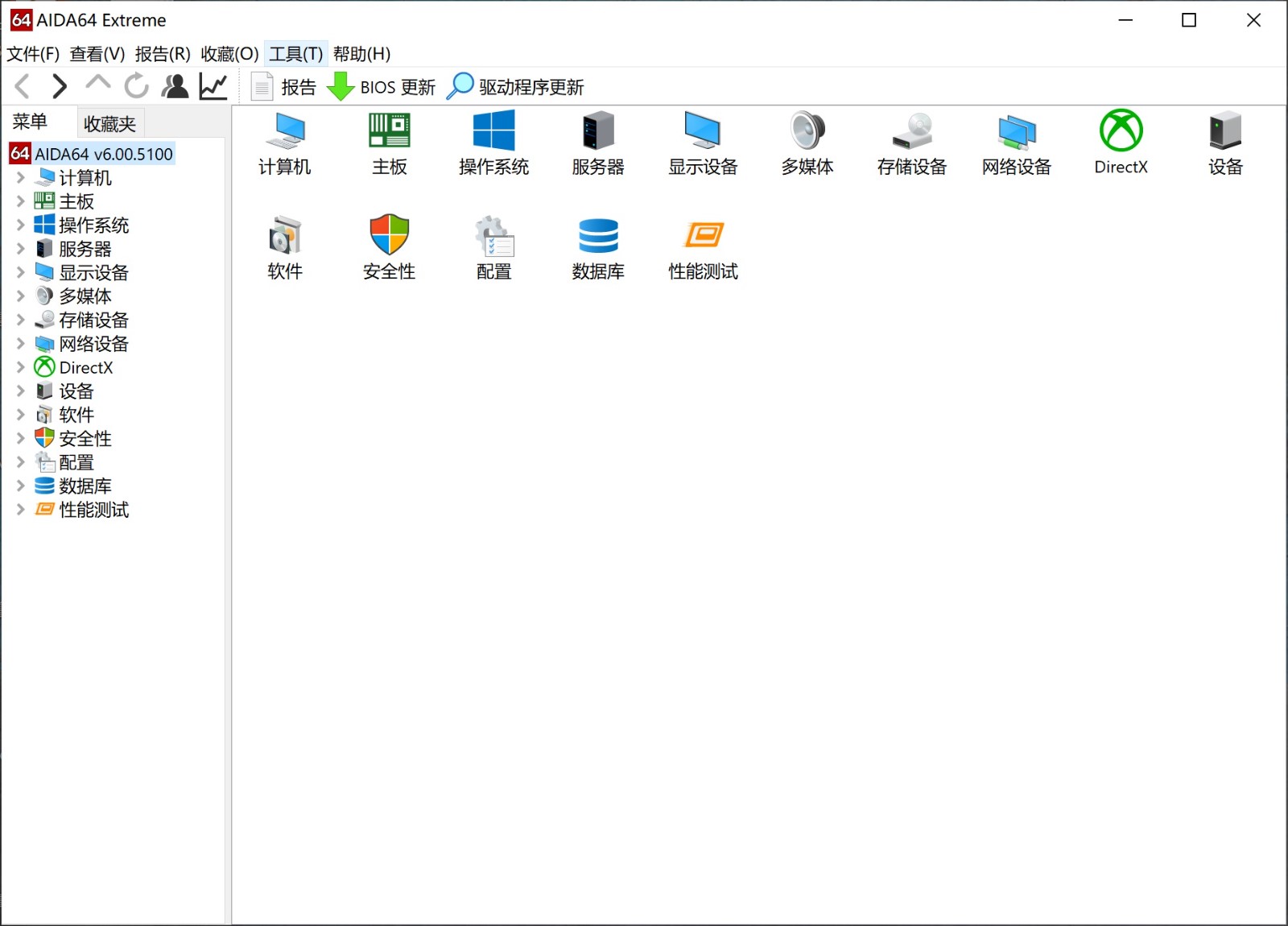Open the 文件(F) menu
The image size is (1288, 926).
[33, 54]
